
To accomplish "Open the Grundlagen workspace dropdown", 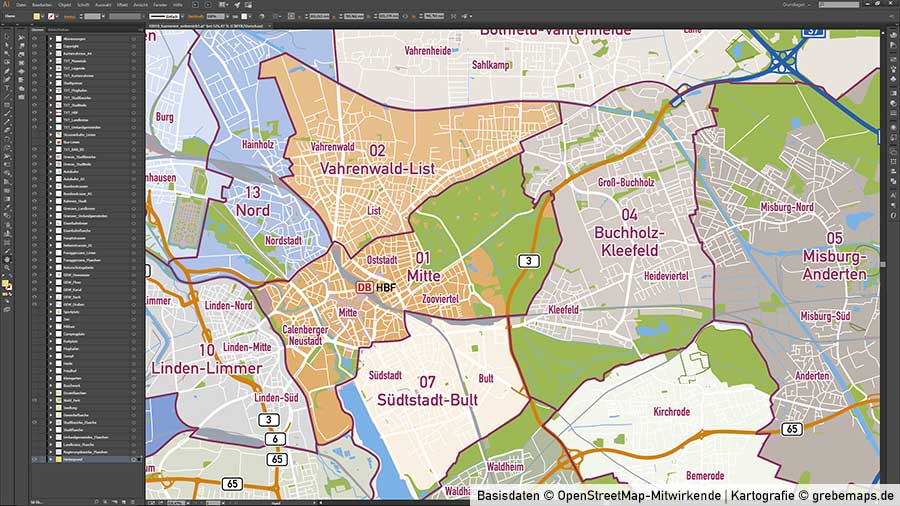I will tap(798, 5).
